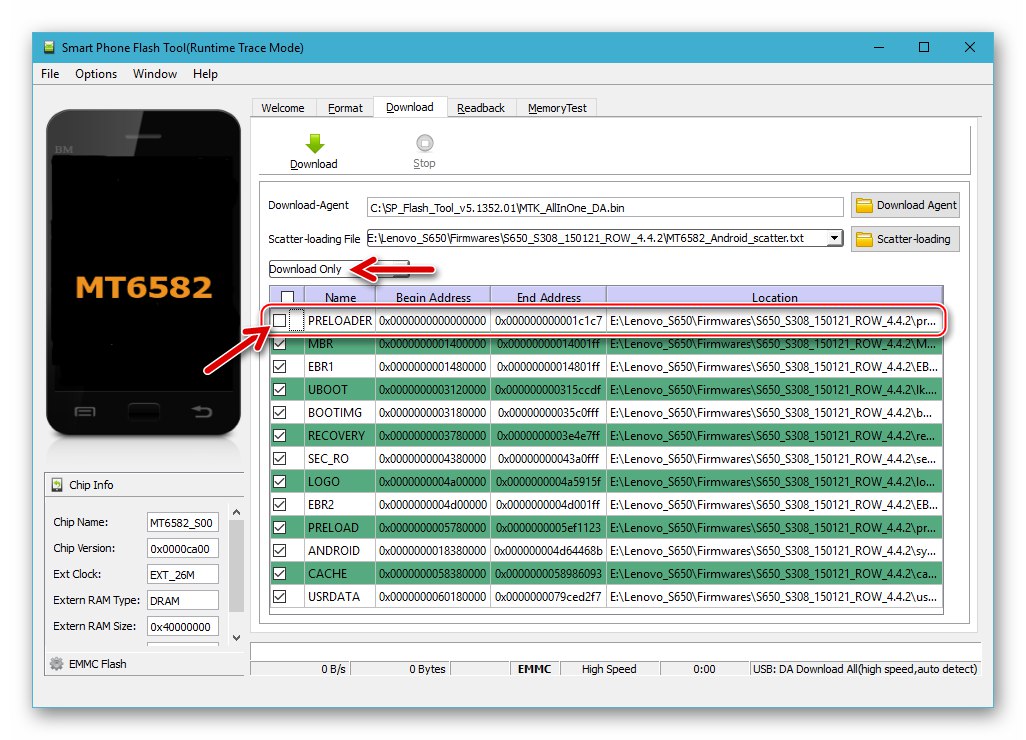This screenshot has height=740, width=1026.
Task: Click the Download-Agent file path field
Action: [600, 206]
